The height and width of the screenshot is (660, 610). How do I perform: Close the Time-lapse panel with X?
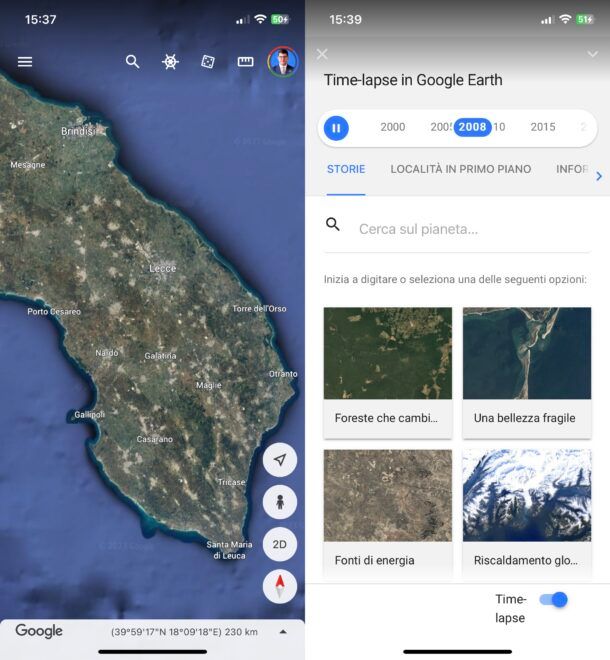[322, 54]
